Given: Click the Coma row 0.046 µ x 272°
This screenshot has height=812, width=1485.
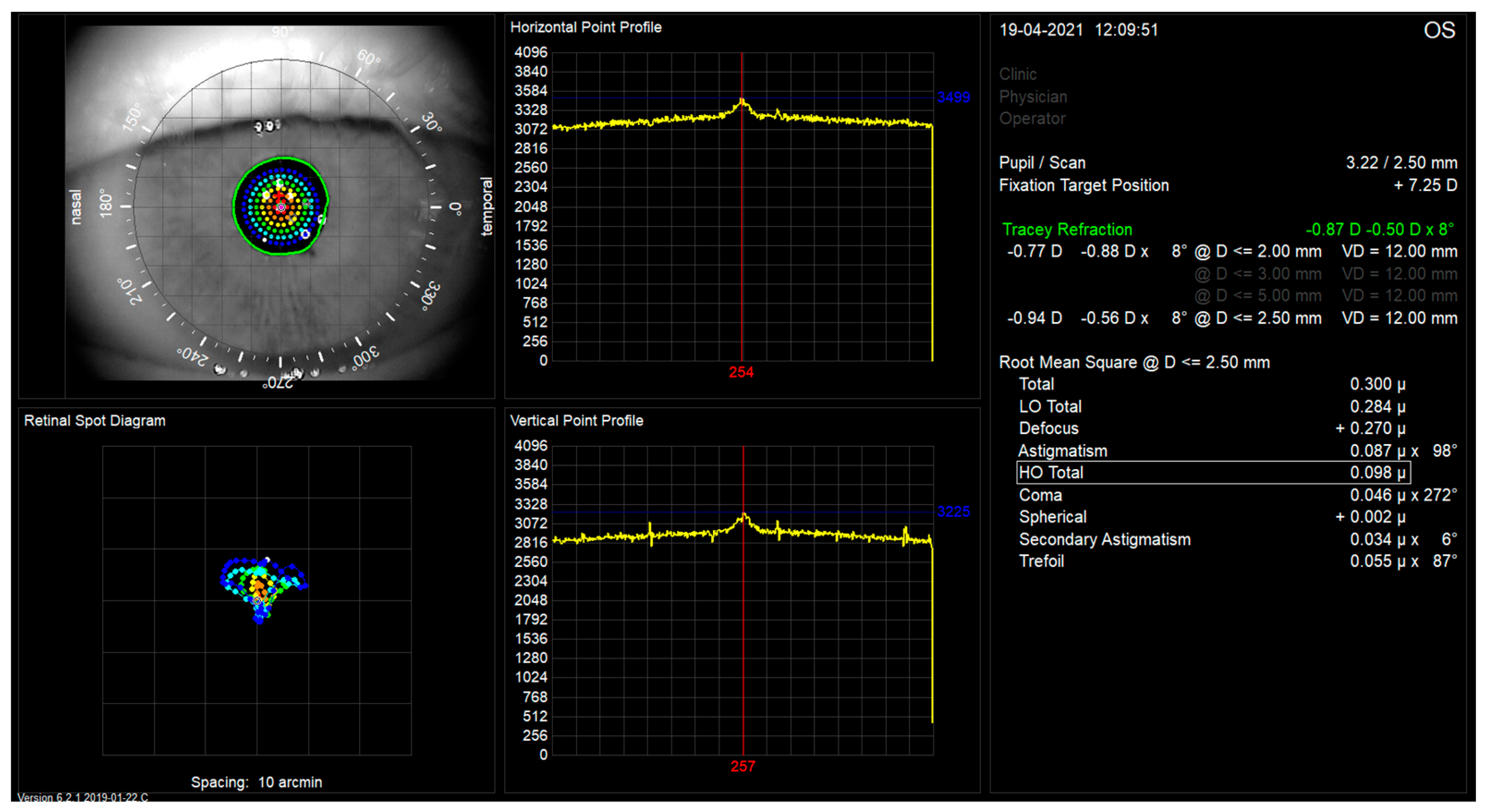Looking at the screenshot, I should click(1238, 496).
